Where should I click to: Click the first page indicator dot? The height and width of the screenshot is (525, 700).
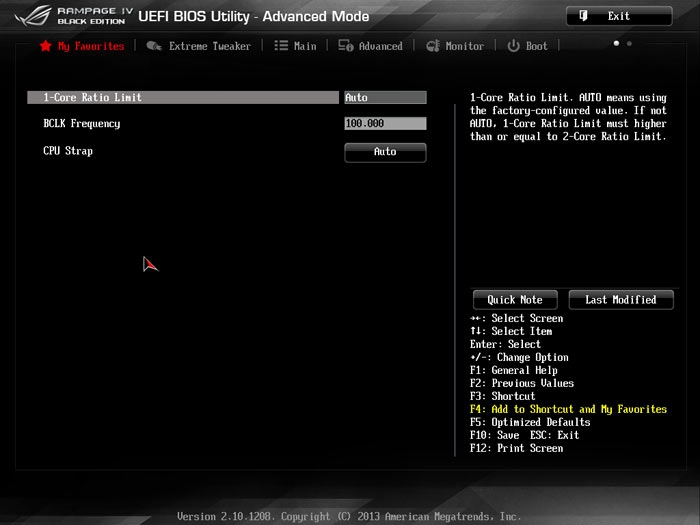[616, 43]
